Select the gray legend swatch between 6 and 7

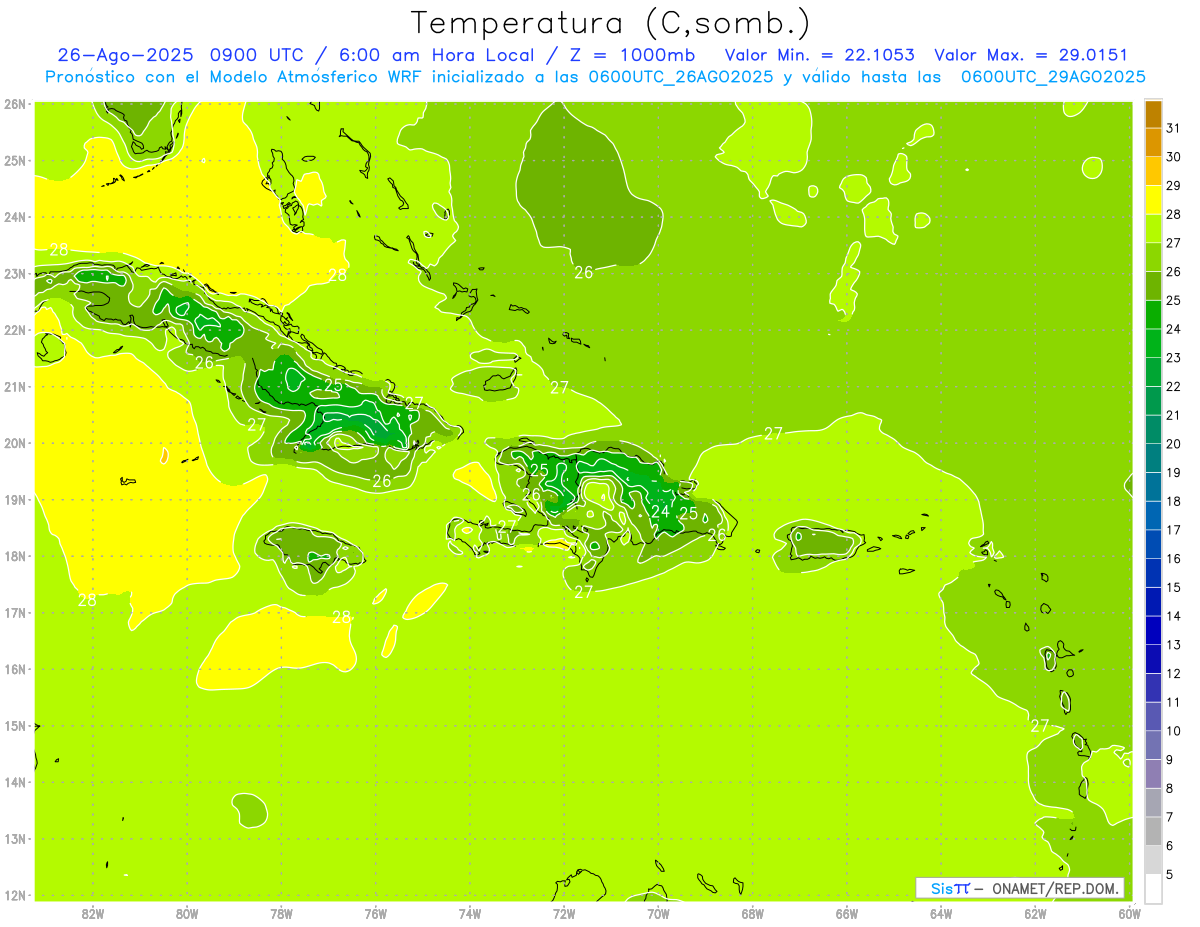1153,831
